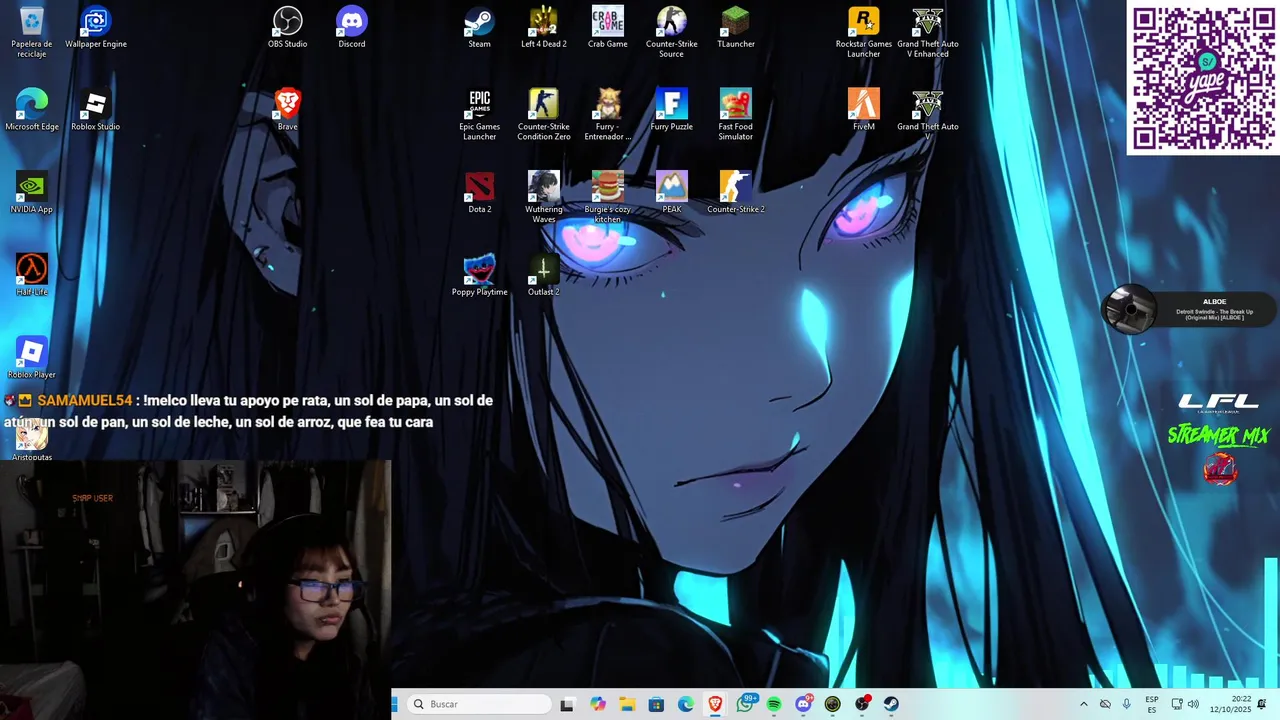Select the Furry Puzzle desktop icon

click(x=672, y=110)
